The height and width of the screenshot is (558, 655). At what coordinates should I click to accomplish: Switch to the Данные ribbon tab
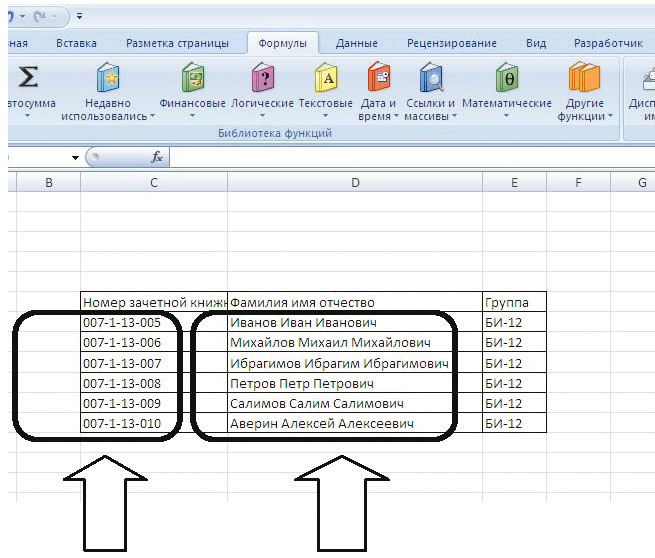[x=356, y=43]
